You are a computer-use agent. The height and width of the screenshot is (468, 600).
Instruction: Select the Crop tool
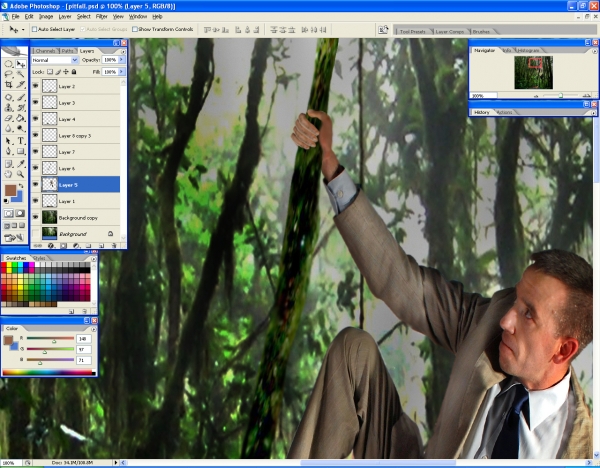(8, 85)
